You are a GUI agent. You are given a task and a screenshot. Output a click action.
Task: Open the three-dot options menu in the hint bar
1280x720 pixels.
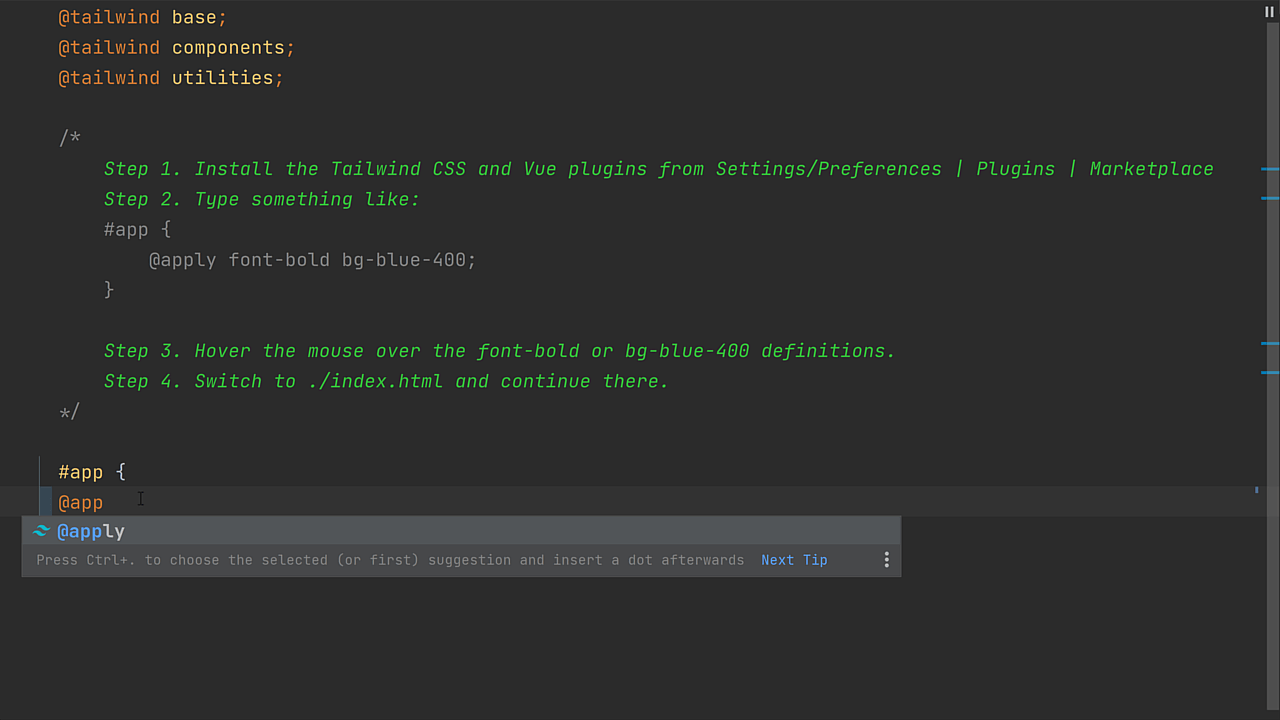pos(886,560)
